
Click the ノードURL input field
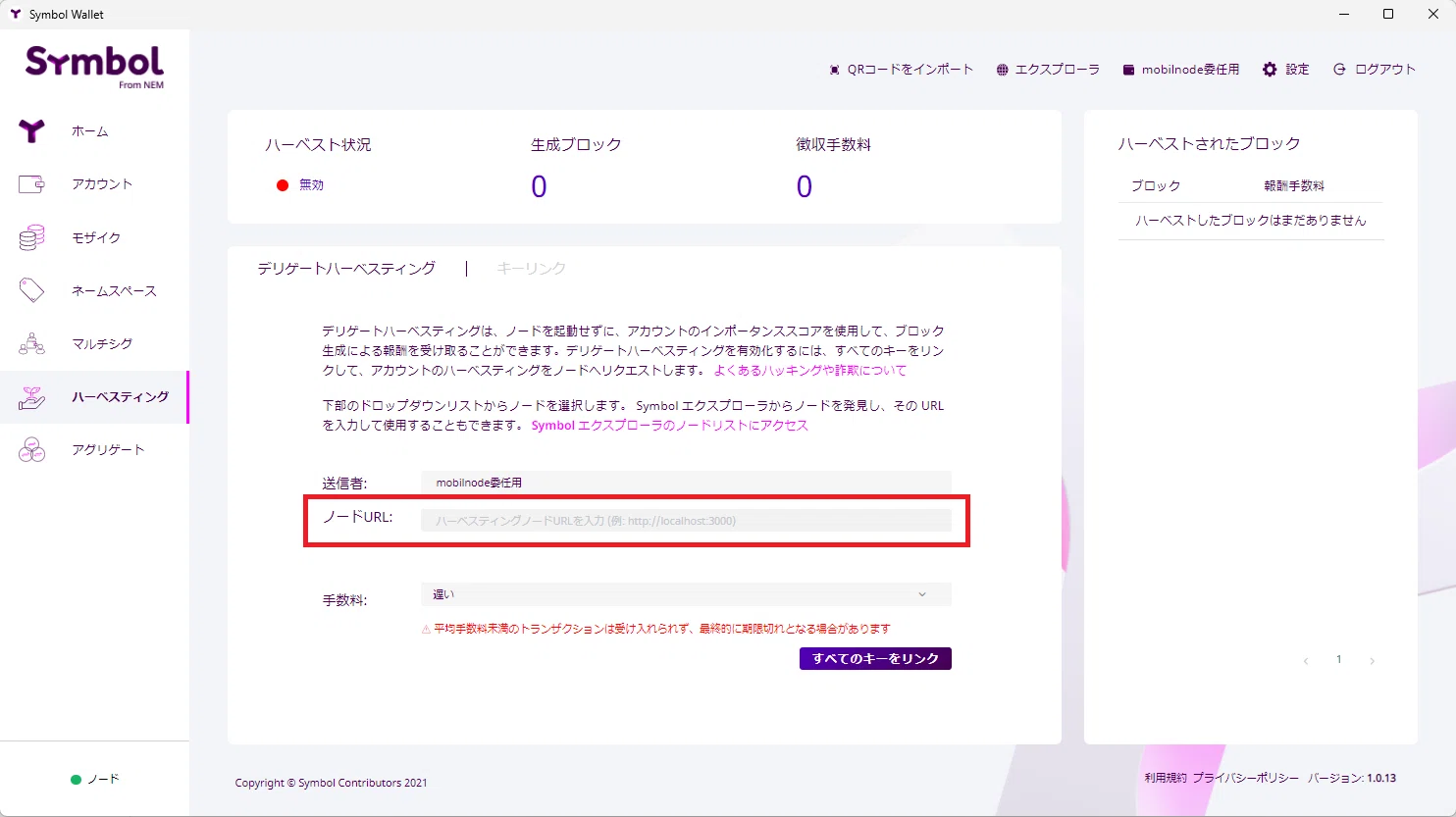click(686, 521)
